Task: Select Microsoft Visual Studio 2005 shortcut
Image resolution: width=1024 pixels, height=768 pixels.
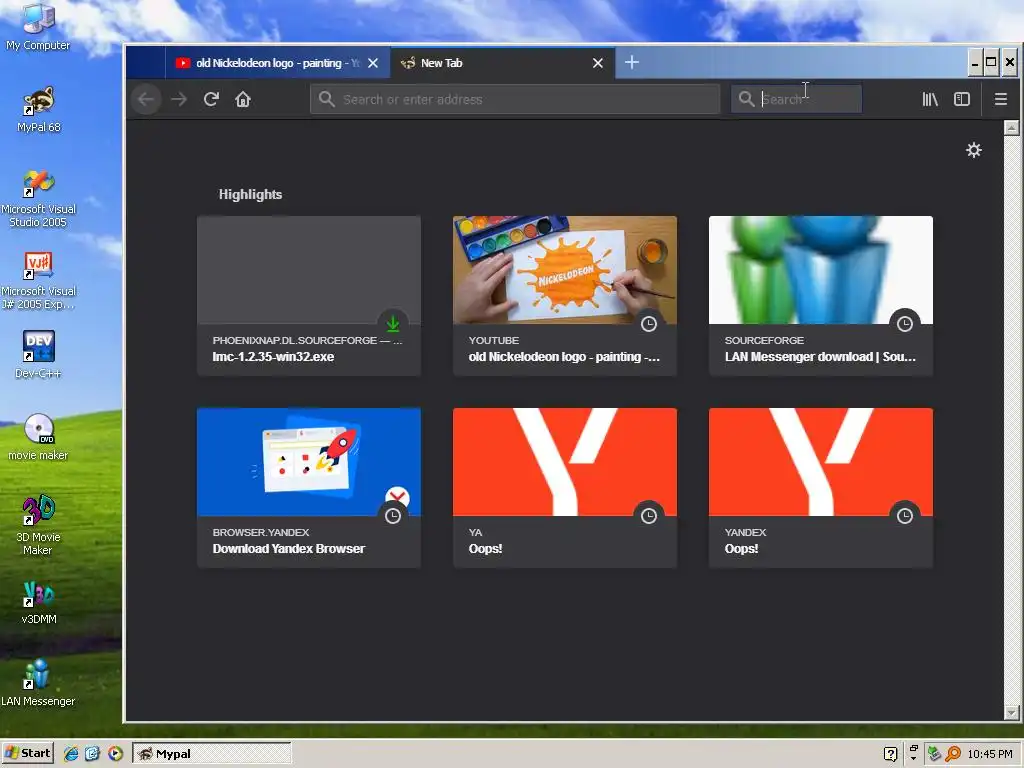Action: point(39,199)
